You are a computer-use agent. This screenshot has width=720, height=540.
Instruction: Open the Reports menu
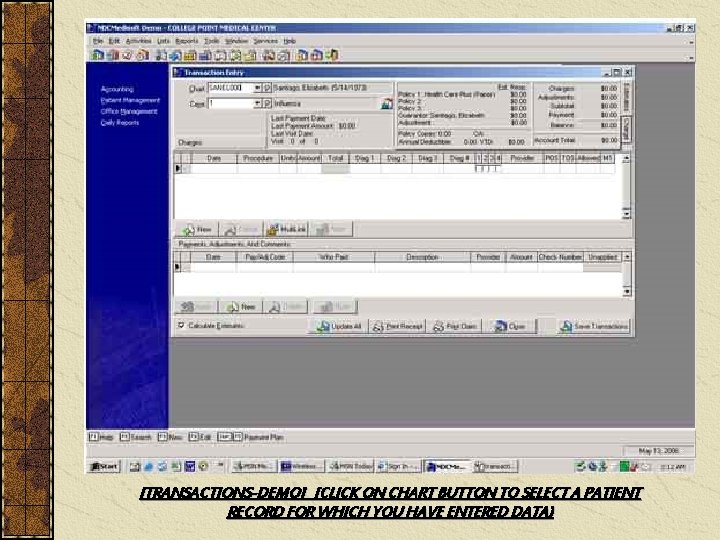(x=186, y=41)
